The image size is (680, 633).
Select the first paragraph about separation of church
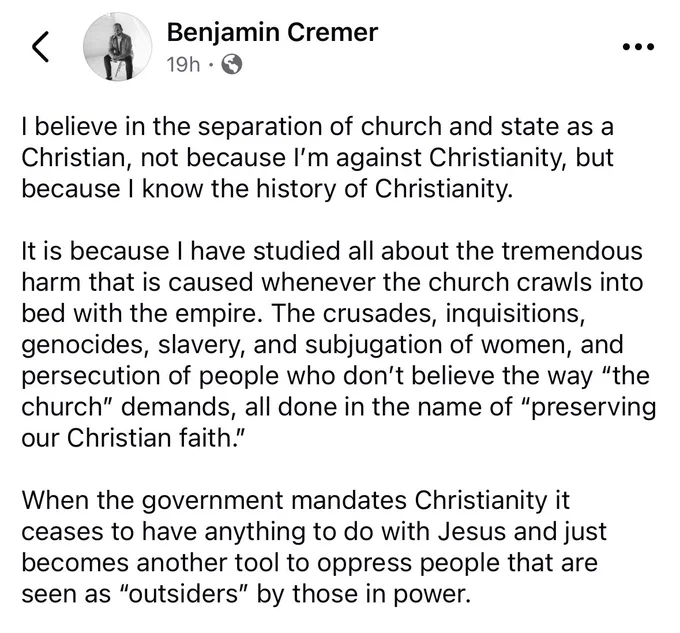(317, 158)
